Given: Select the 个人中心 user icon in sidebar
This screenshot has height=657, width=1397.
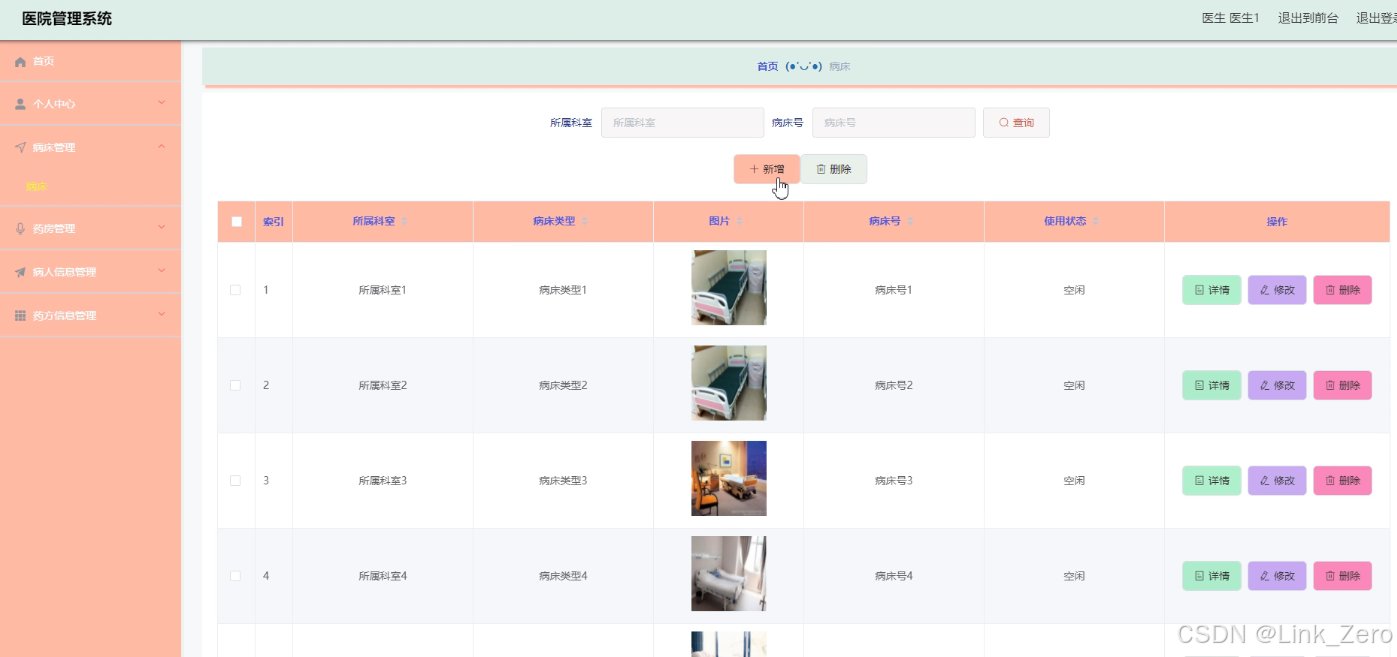Looking at the screenshot, I should point(18,103).
